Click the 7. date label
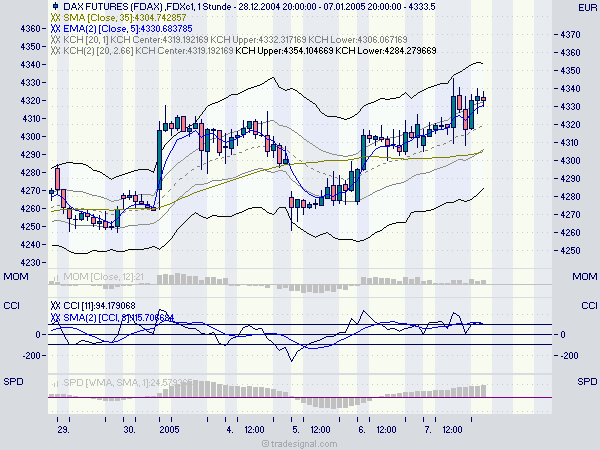Screen dimensions: 600x450 (x=428, y=430)
